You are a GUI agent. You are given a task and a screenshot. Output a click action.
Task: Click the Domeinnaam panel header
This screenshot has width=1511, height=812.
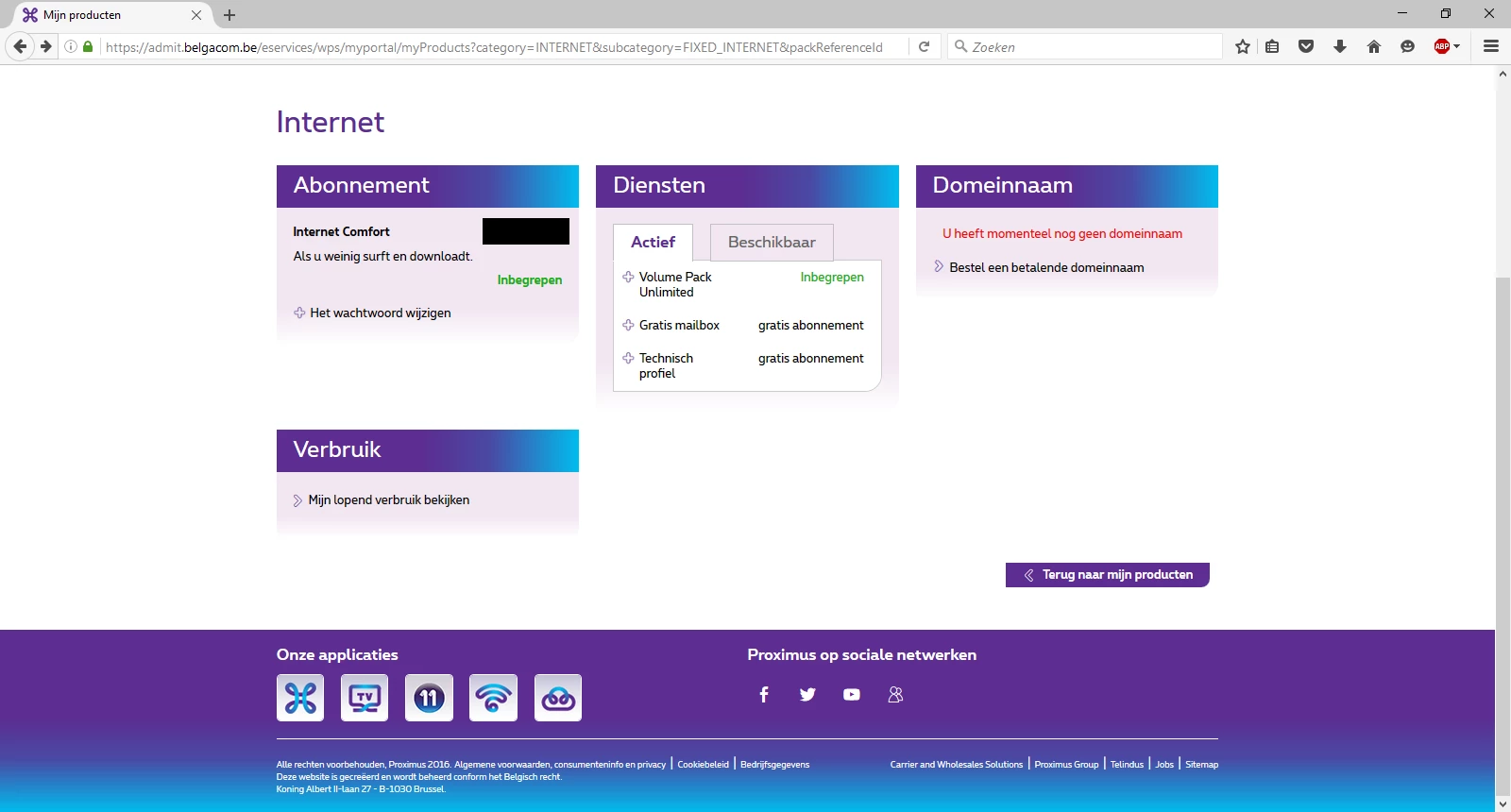(1067, 186)
